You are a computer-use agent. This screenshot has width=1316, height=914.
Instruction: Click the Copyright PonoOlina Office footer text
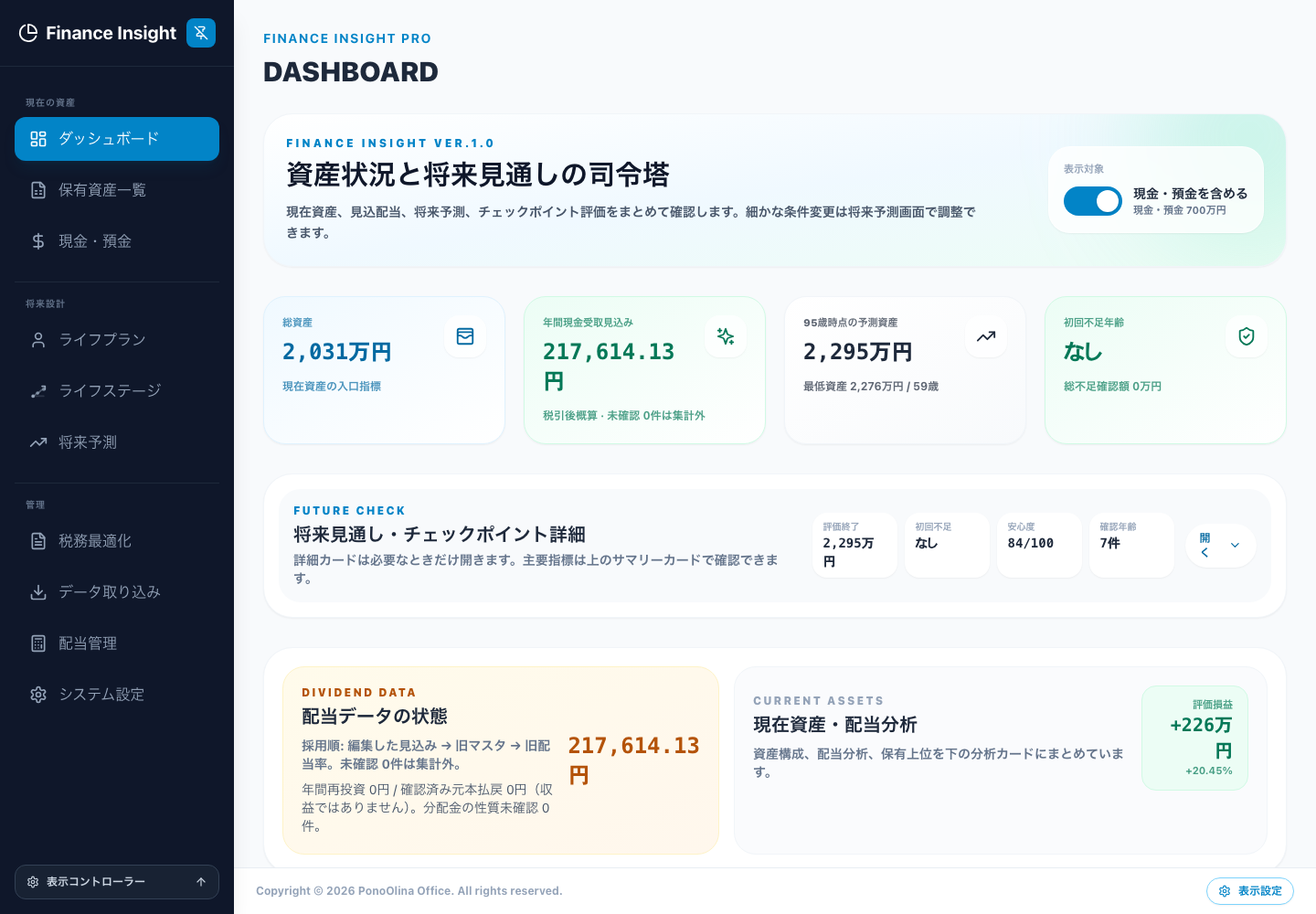click(x=409, y=891)
